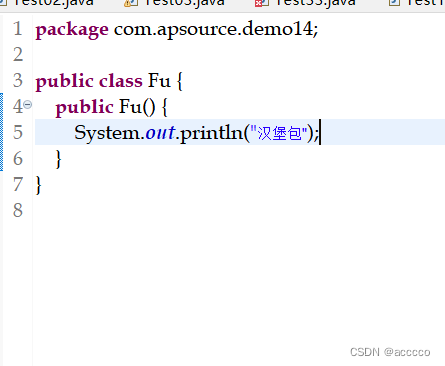This screenshot has width=445, height=366.
Task: Click the warning file icon on Test03.java tab
Action: coord(131,3)
